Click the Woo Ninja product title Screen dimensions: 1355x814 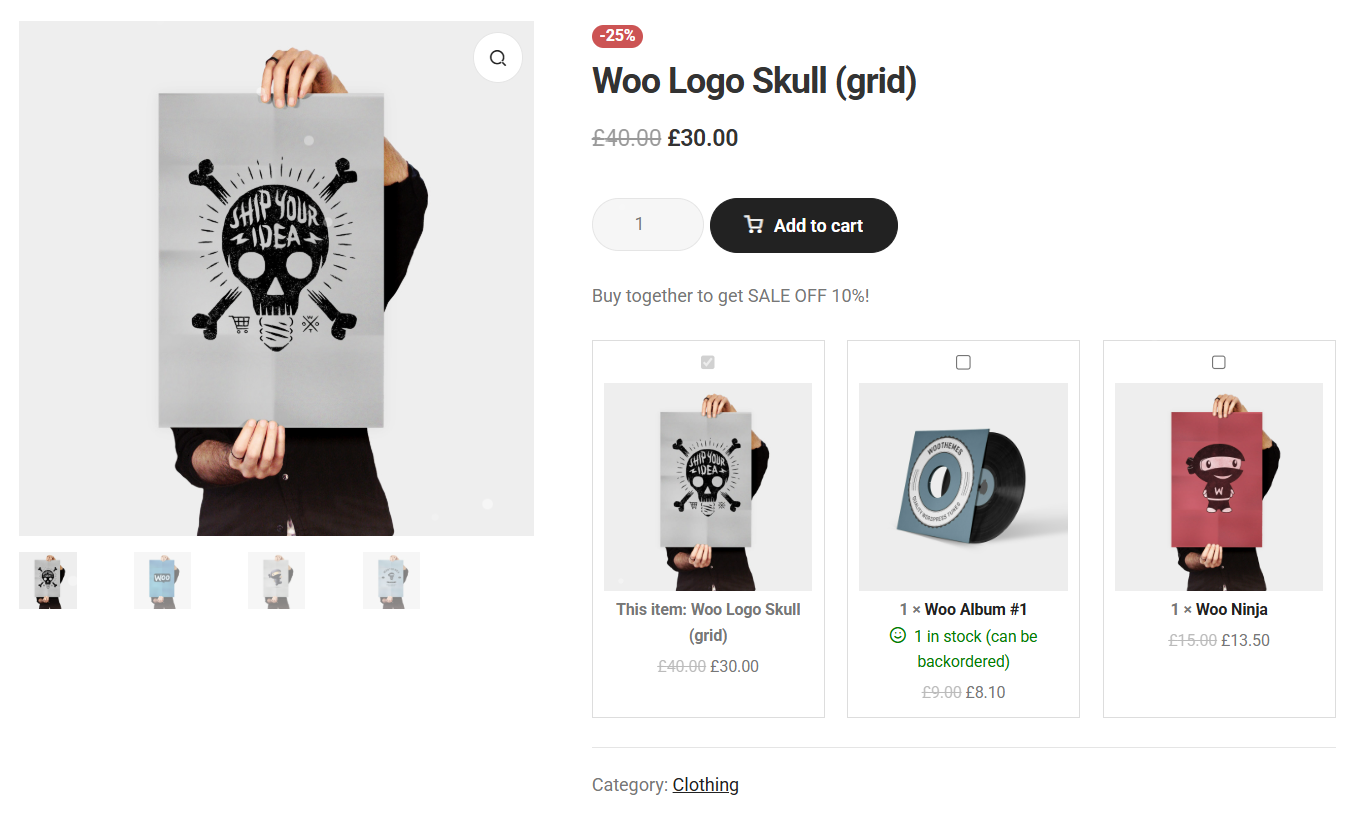[1233, 609]
